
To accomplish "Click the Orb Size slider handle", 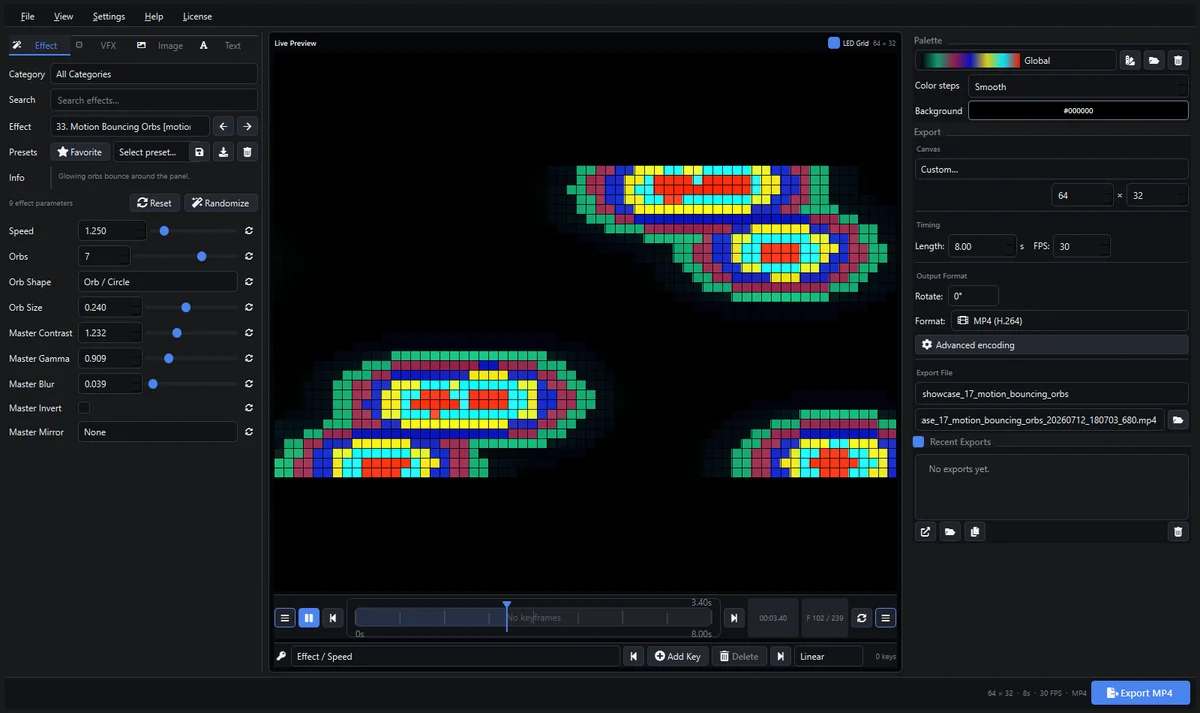I will click(x=186, y=308).
